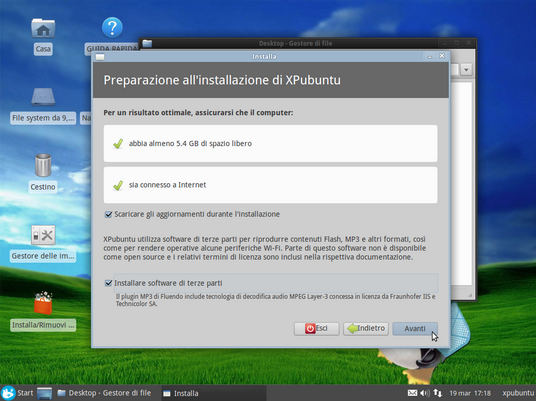
Task: Click the mail envelope tray icon
Action: [x=412, y=393]
